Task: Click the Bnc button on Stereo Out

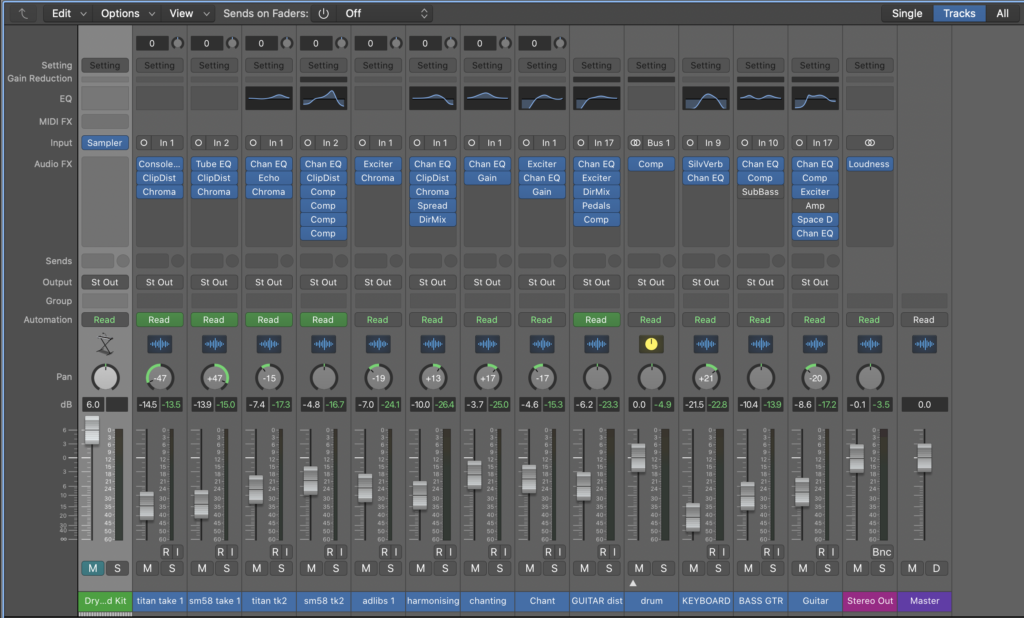Action: tap(880, 551)
